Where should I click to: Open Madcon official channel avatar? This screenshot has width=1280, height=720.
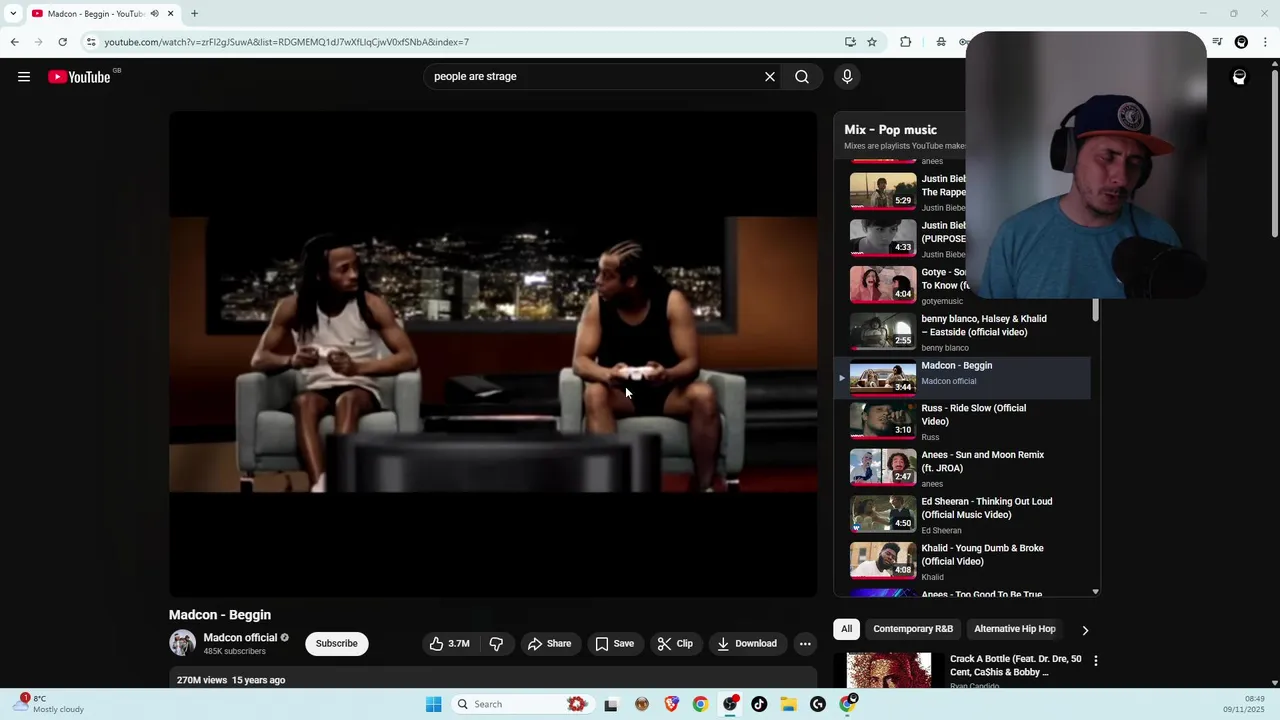click(x=182, y=644)
